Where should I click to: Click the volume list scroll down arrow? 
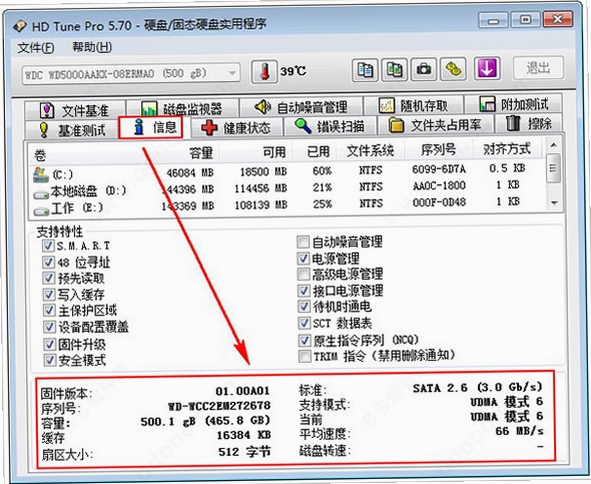click(x=554, y=202)
